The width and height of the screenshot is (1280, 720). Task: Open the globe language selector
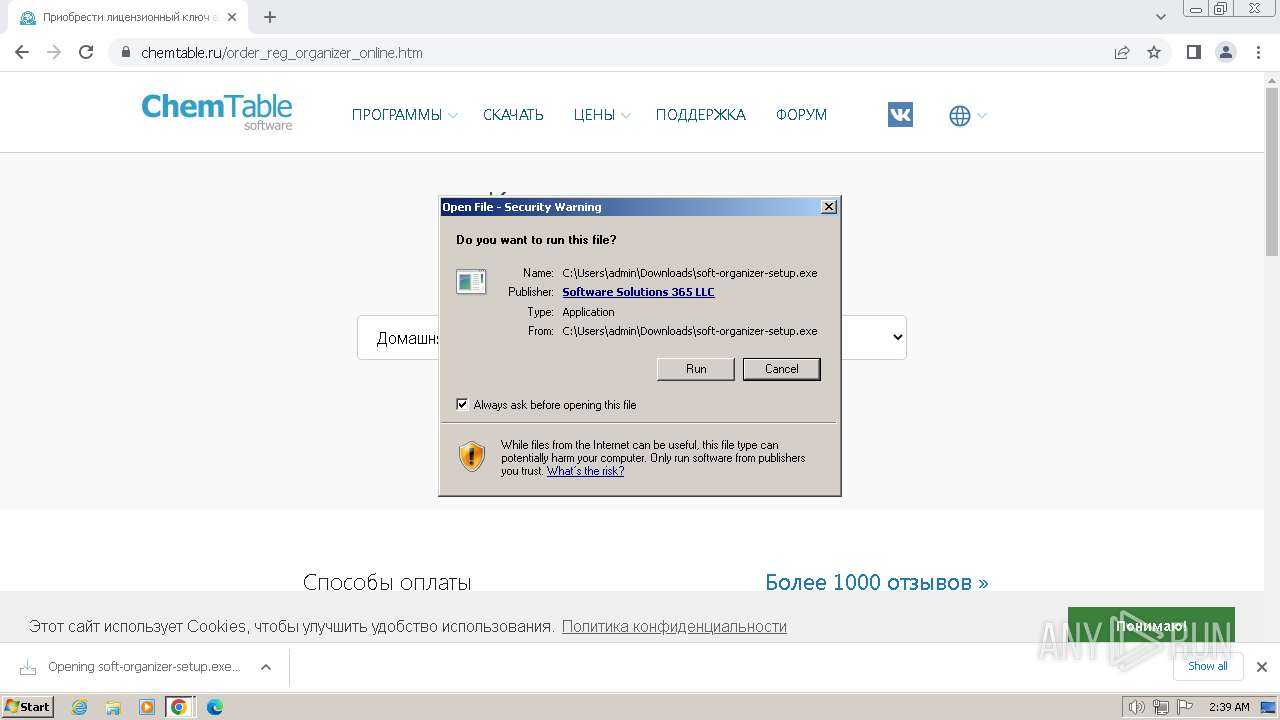pyautogui.click(x=967, y=116)
